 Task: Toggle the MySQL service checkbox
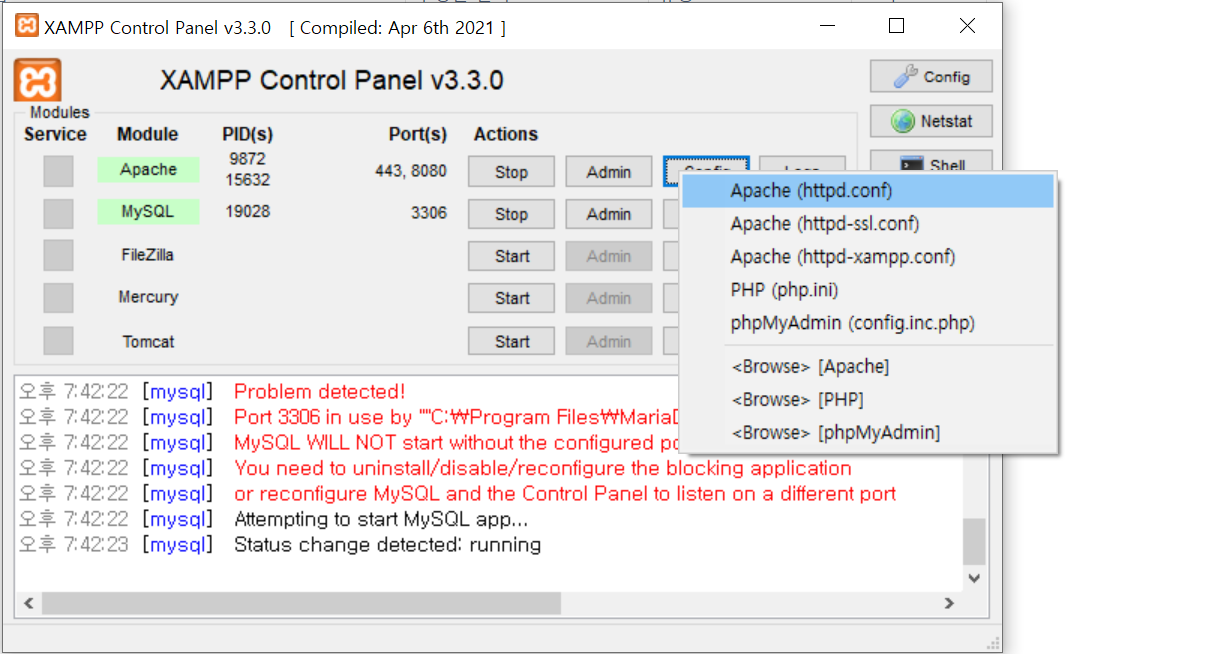58,213
